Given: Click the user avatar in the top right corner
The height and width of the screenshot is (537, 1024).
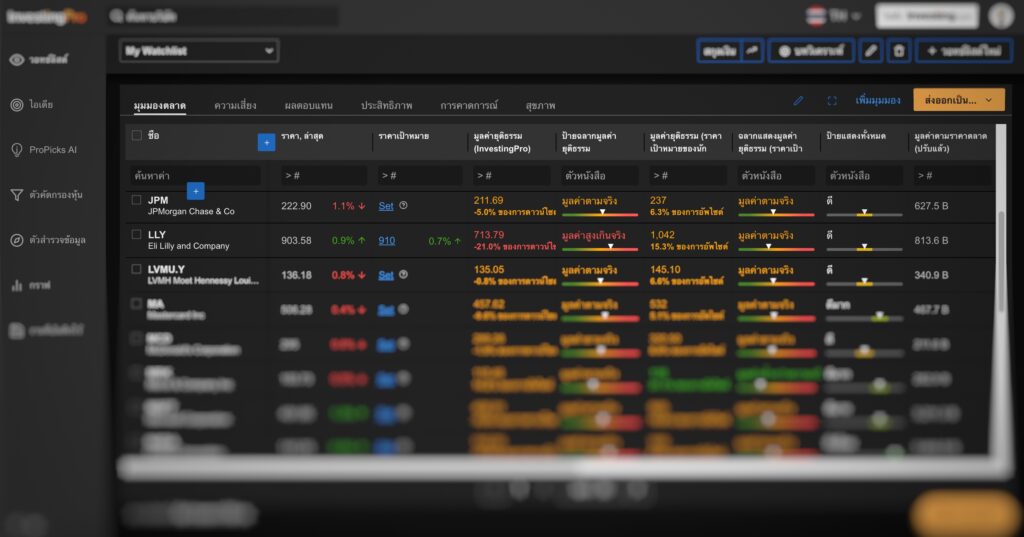Looking at the screenshot, I should coord(1000,16).
